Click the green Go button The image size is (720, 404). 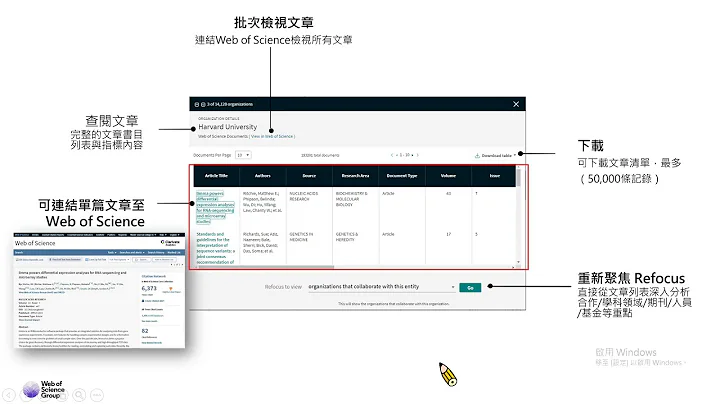coord(470,287)
